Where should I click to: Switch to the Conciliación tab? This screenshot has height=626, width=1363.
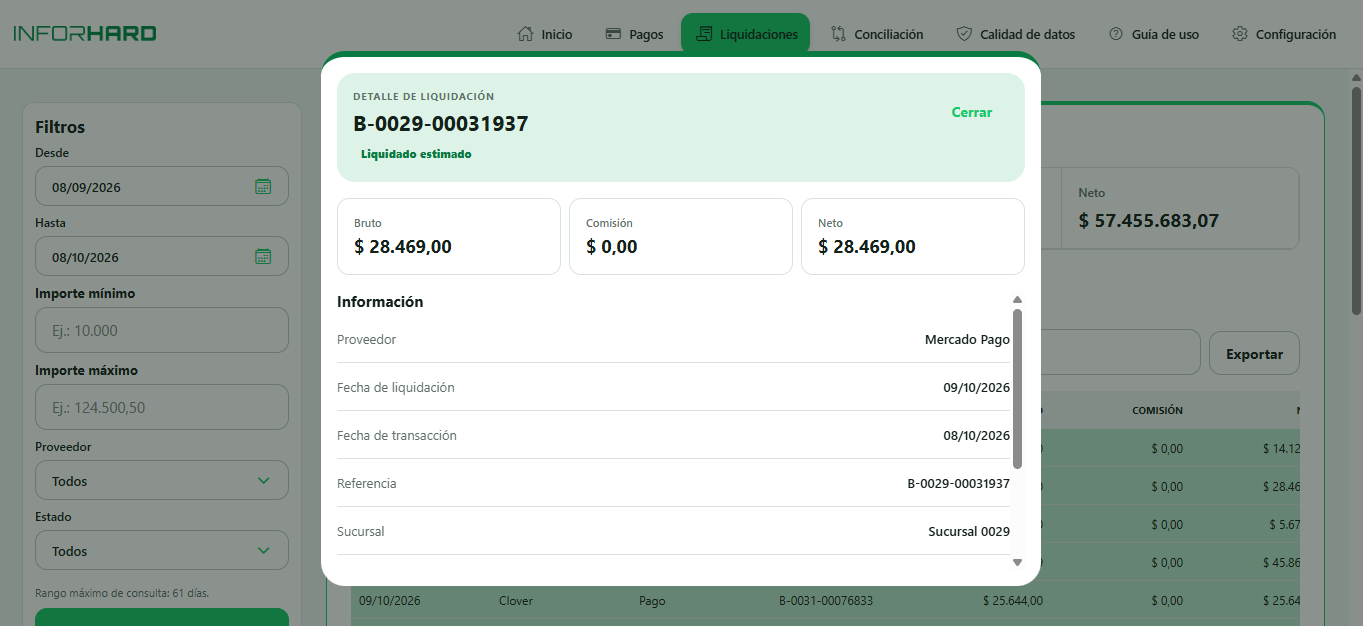[877, 34]
